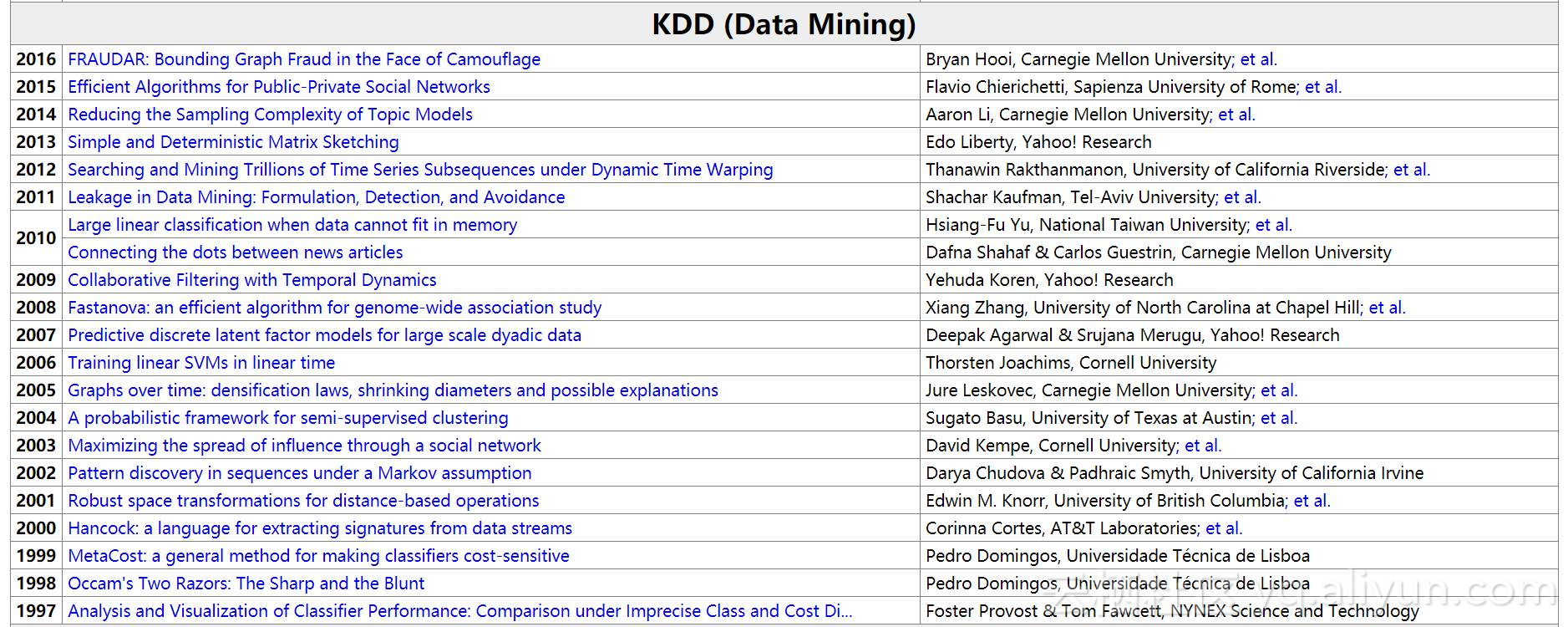Screen dimensions: 1568x627
Task: Select author text Edo Liberty, Yahoo! Research
Action: point(1038,142)
